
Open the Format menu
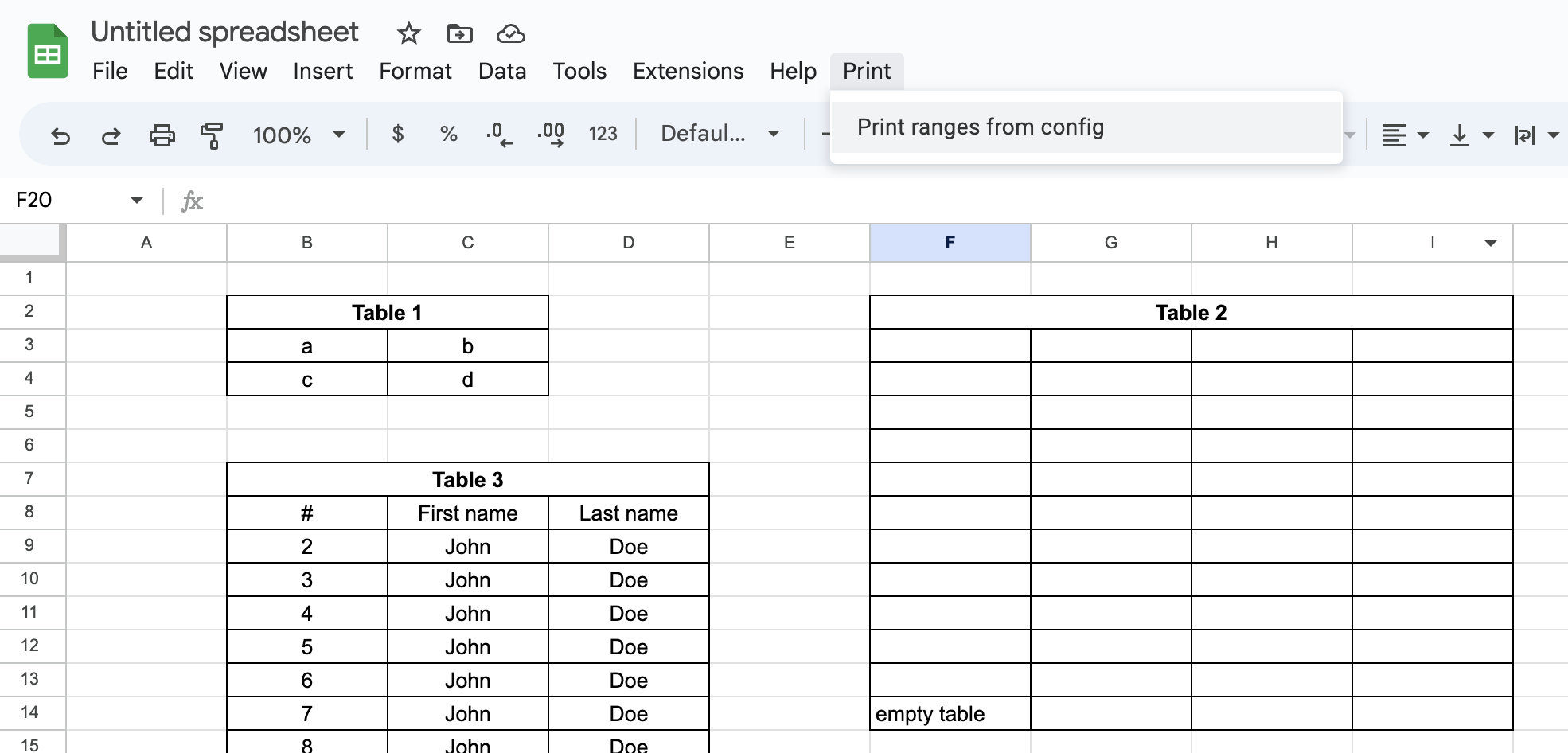tap(415, 71)
